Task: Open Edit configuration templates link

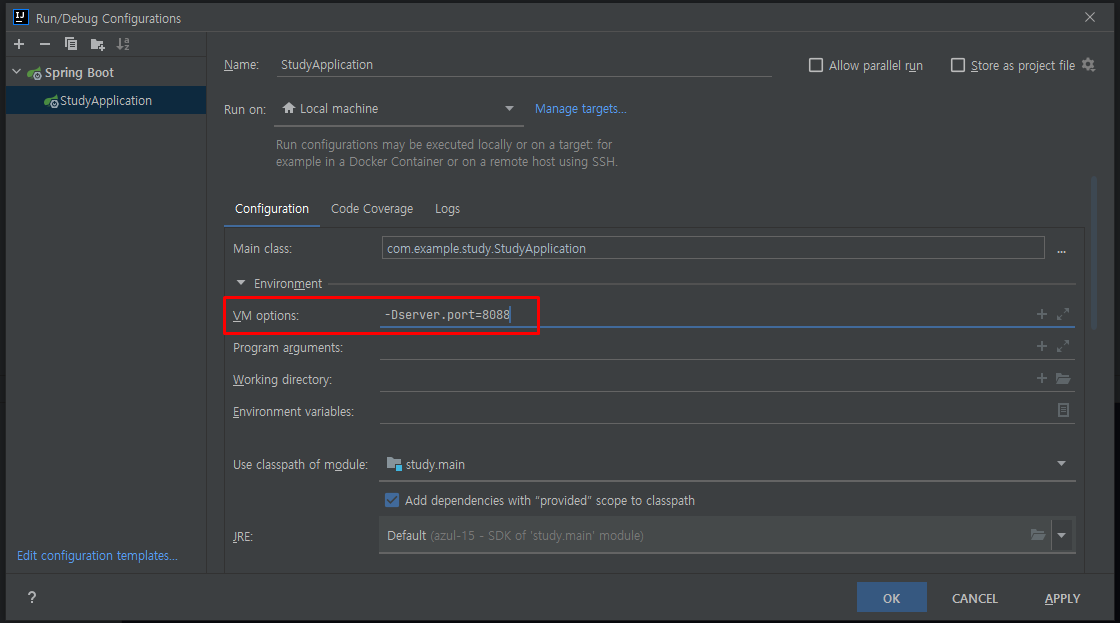Action: 97,555
